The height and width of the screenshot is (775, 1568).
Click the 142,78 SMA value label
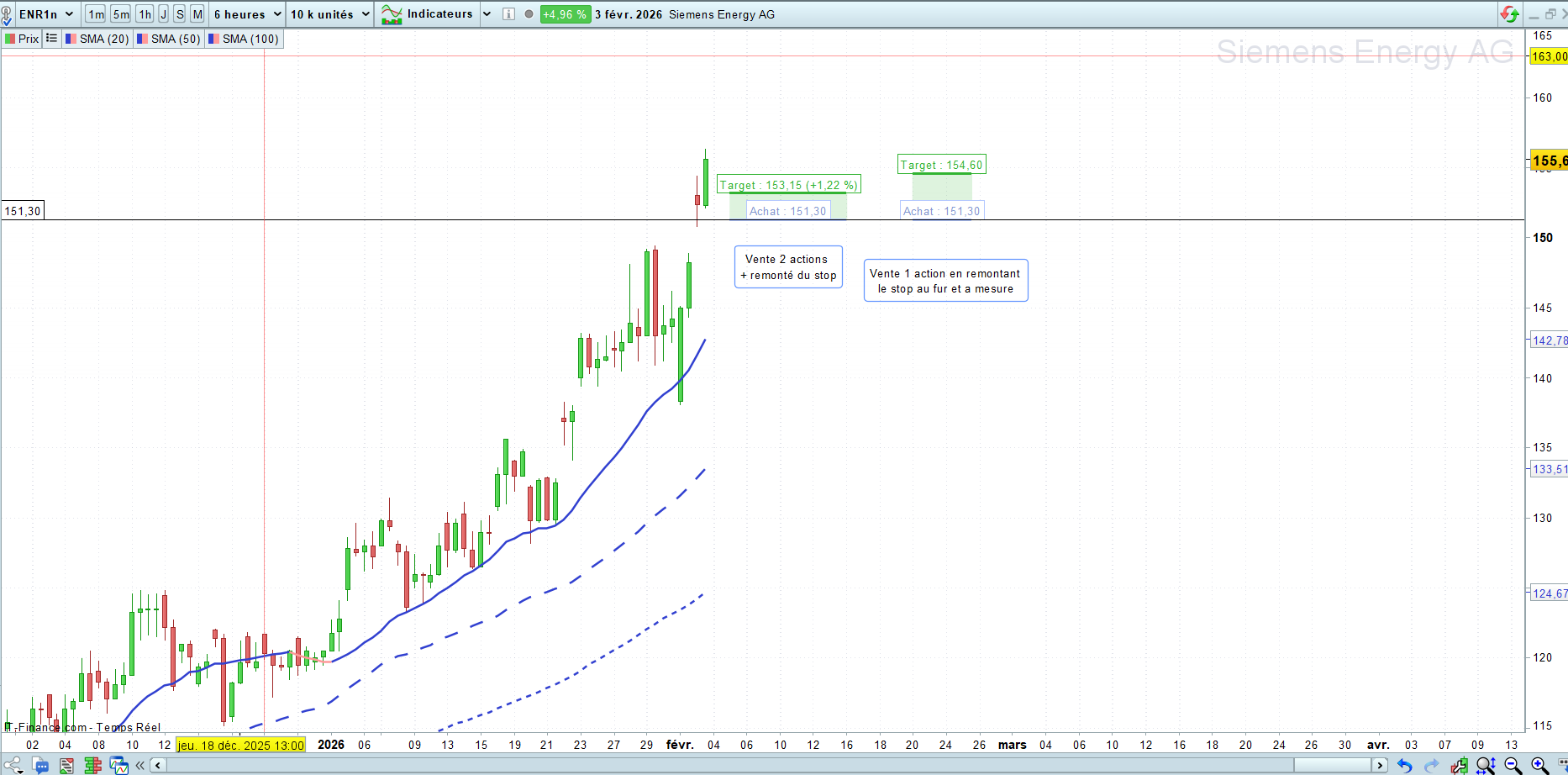[1549, 340]
